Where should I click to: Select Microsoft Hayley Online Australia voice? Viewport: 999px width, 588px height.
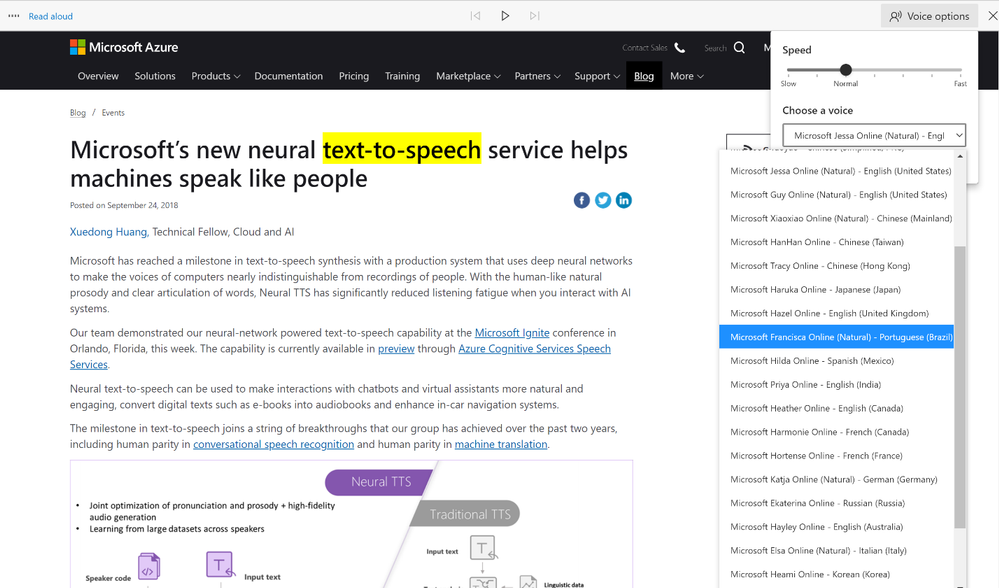tap(837, 527)
